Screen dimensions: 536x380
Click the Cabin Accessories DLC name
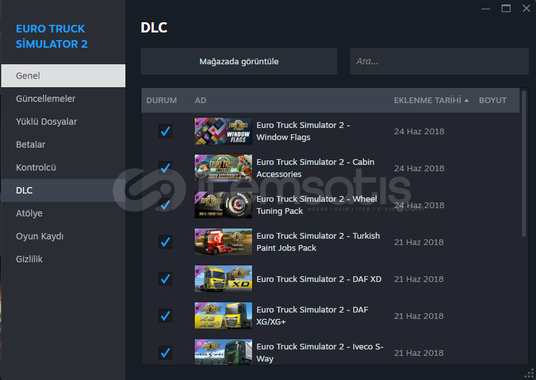[x=315, y=168]
